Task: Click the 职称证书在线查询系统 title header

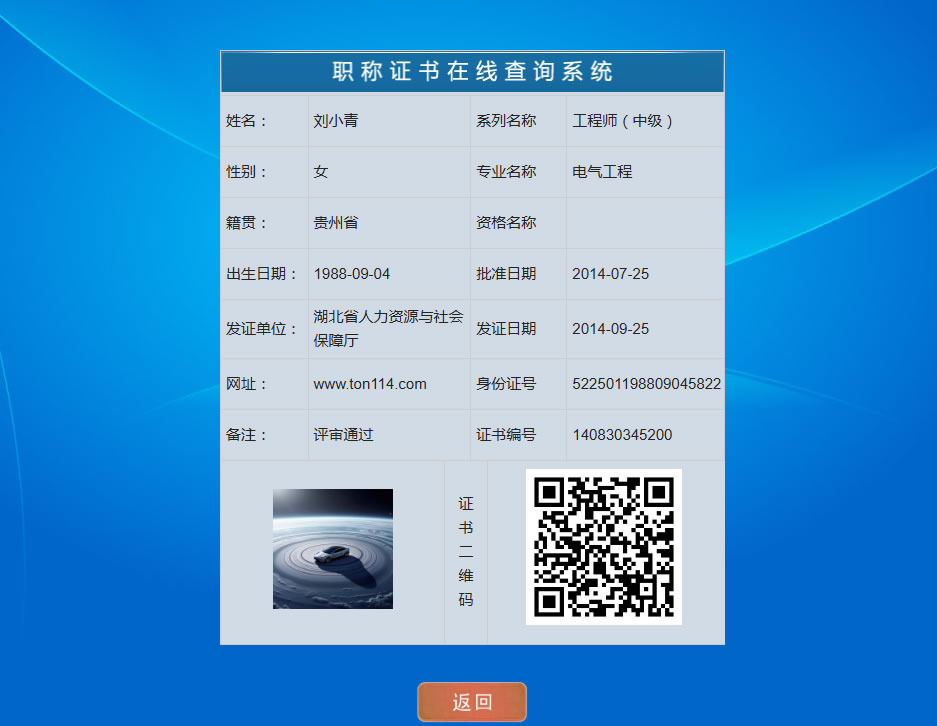Action: pyautogui.click(x=472, y=72)
